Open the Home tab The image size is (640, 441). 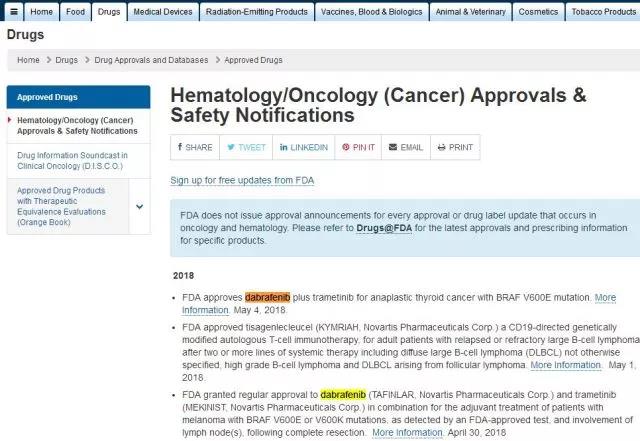(x=42, y=12)
